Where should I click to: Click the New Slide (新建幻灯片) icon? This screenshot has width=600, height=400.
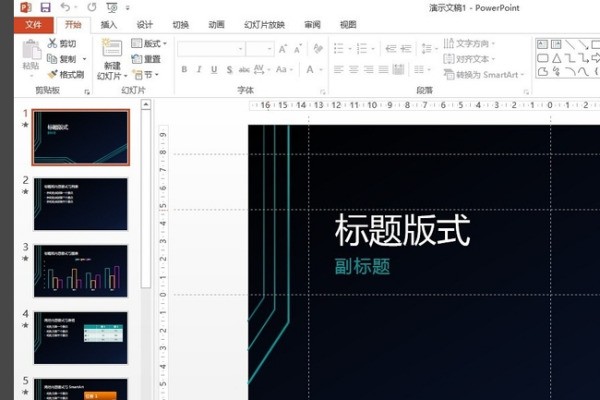coord(112,48)
